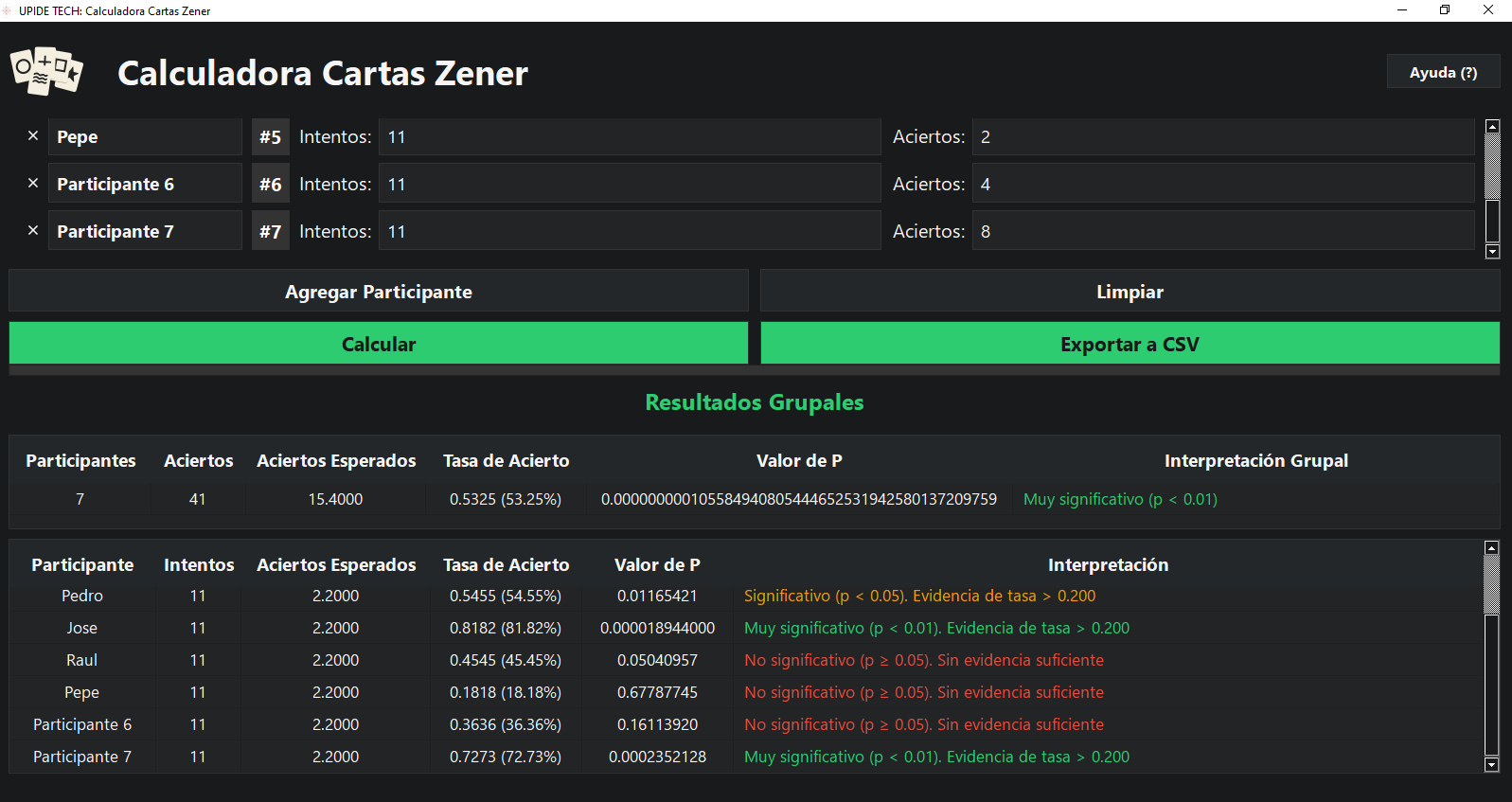This screenshot has width=1512, height=802.
Task: Export results using Exportar a CSV
Action: coord(1129,344)
